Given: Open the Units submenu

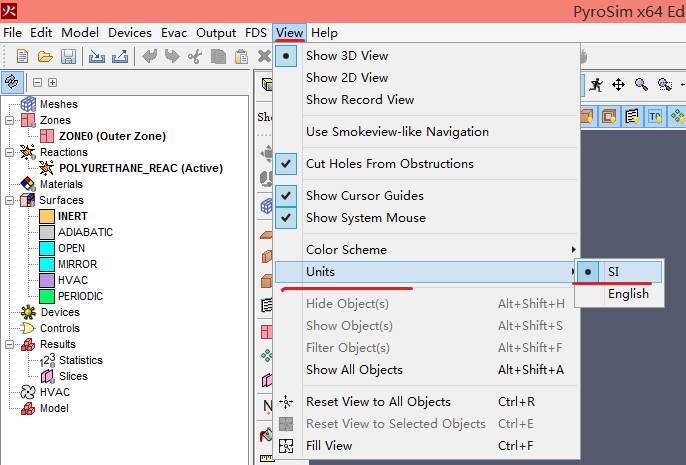Looking at the screenshot, I should [427, 272].
